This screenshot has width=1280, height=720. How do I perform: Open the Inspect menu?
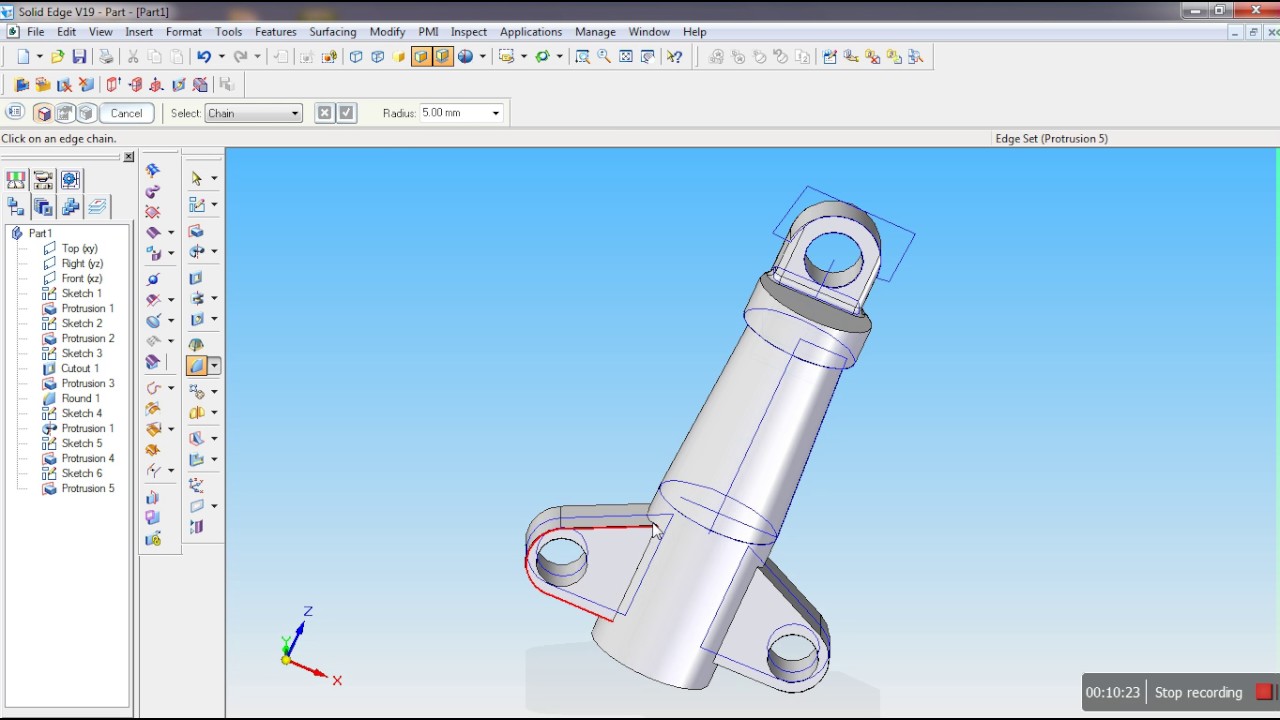(x=469, y=32)
